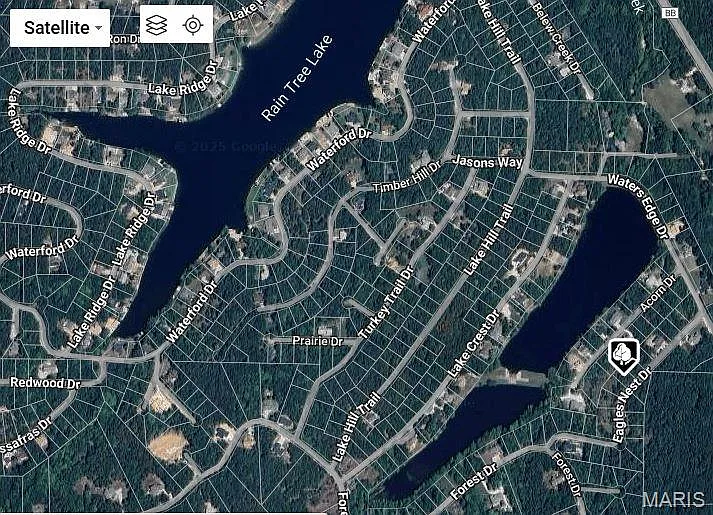Image resolution: width=713 pixels, height=515 pixels.
Task: Open the Satellite map type dropdown
Action: point(60,27)
